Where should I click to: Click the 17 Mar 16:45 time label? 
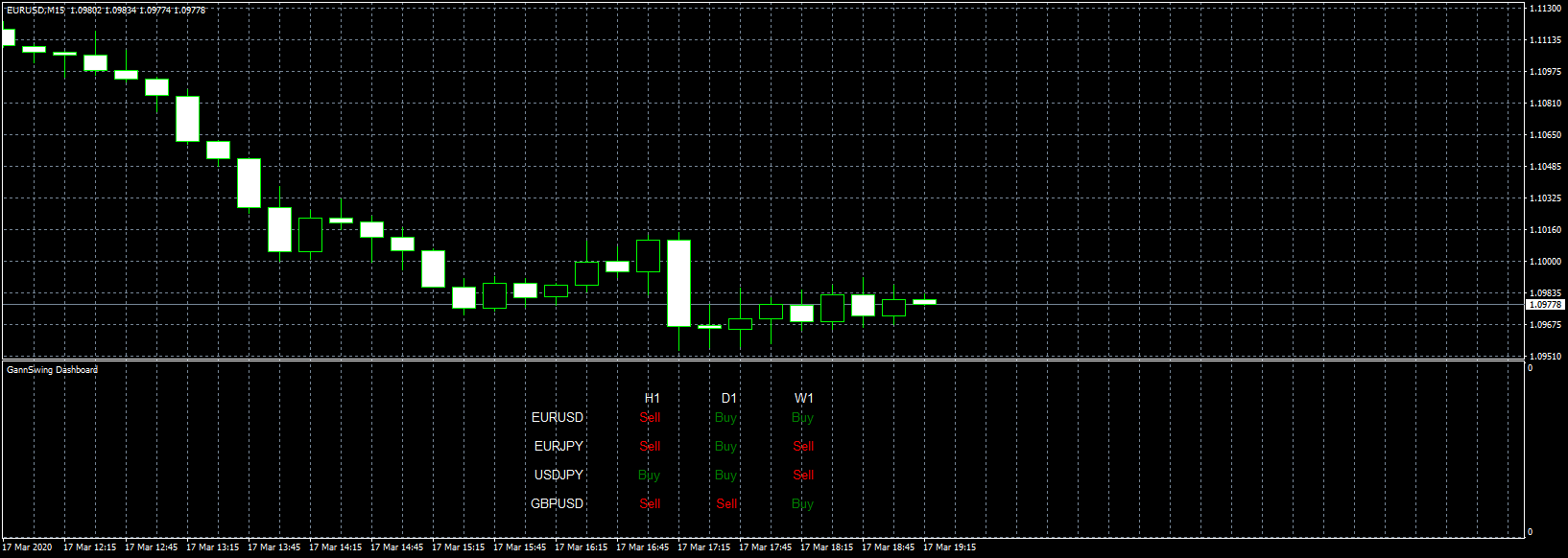642,547
